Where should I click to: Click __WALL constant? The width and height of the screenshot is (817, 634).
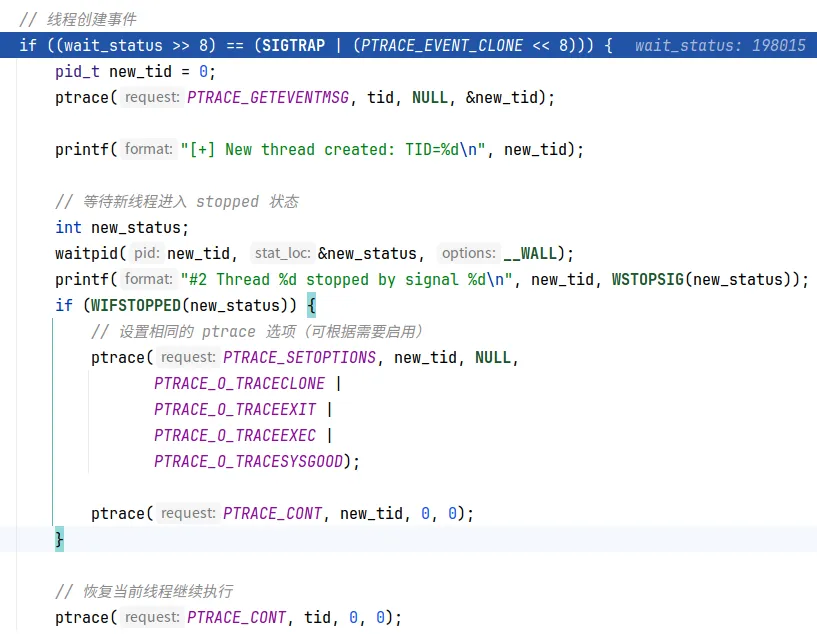point(530,254)
